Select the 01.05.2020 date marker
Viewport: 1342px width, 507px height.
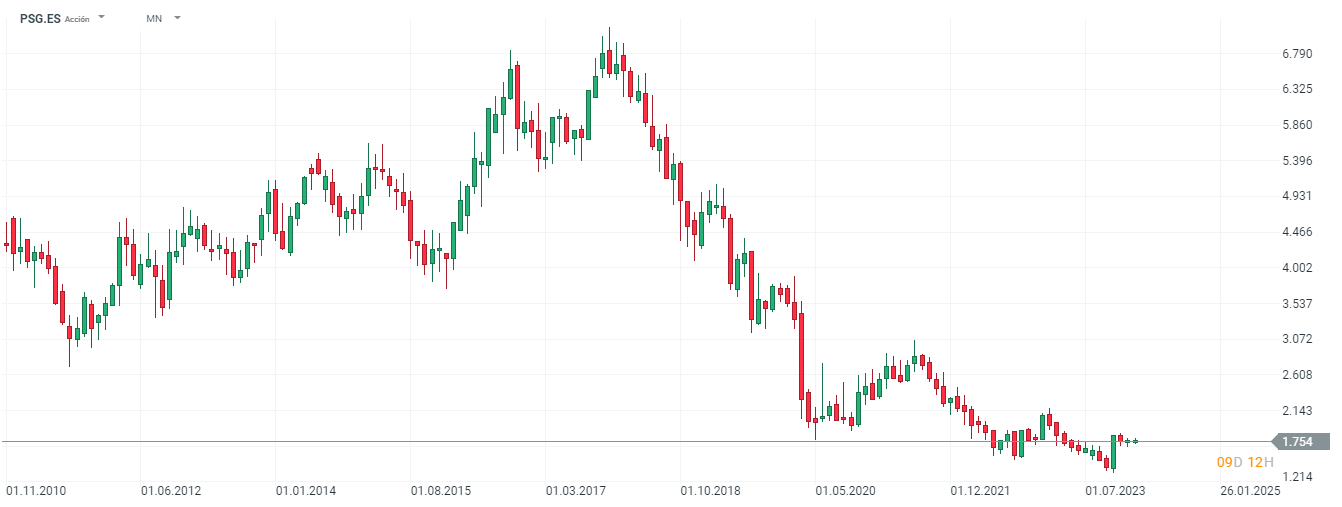click(846, 492)
